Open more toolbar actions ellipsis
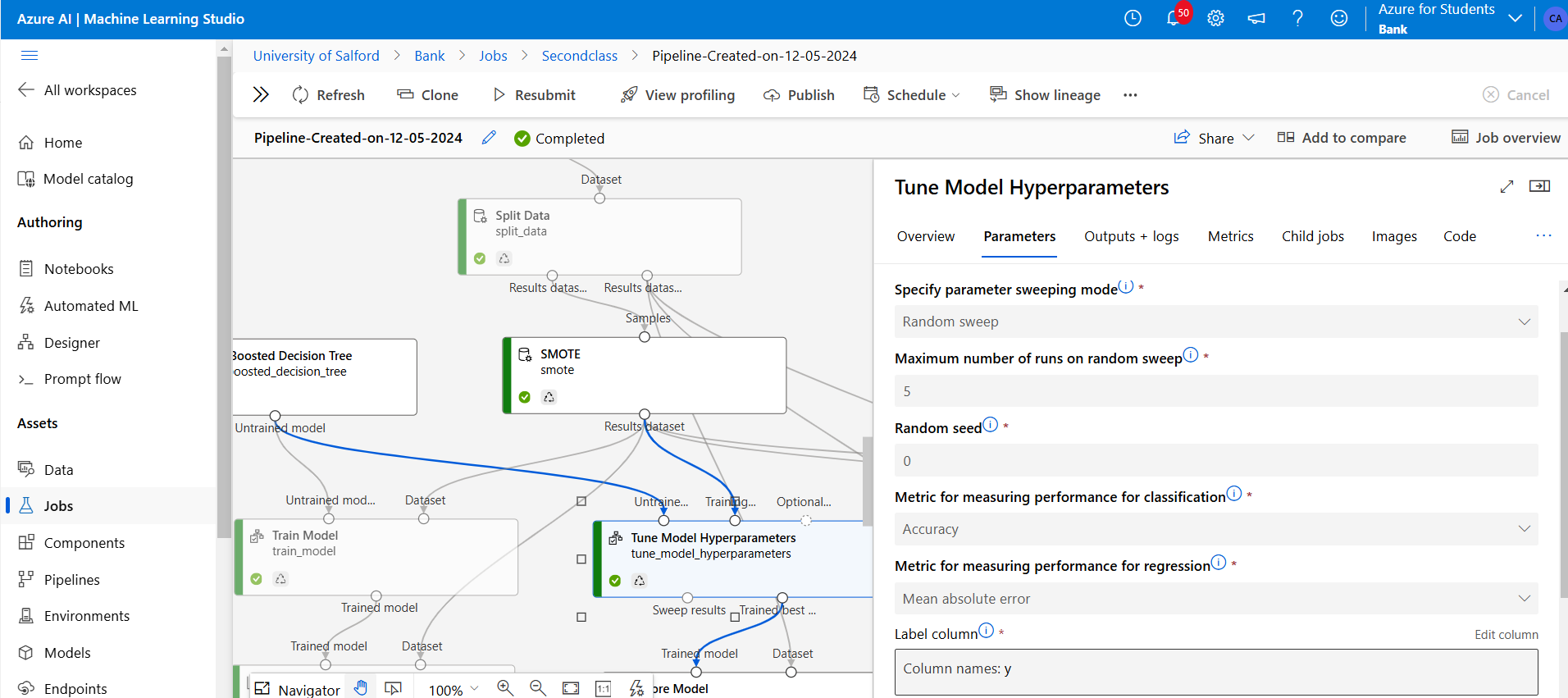 pyautogui.click(x=1130, y=95)
